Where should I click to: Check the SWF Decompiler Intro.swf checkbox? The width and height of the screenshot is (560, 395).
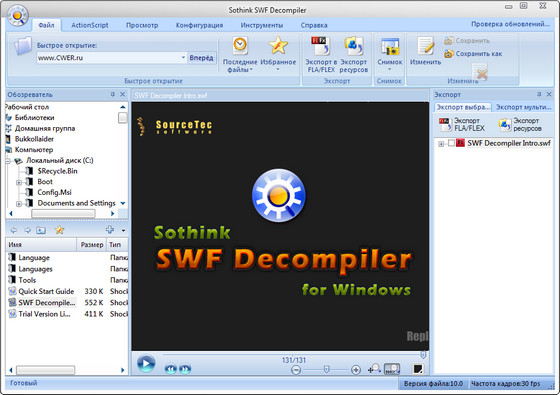451,143
